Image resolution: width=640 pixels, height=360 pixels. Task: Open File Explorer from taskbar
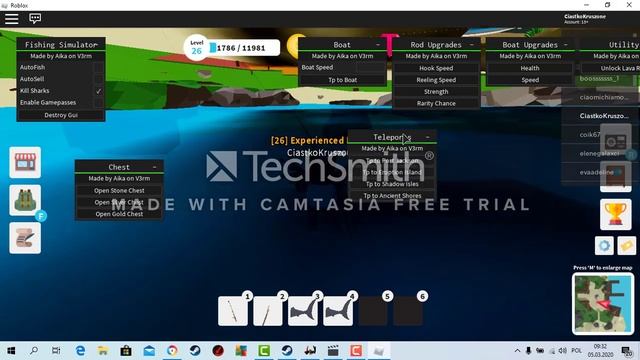pyautogui.click(x=103, y=351)
